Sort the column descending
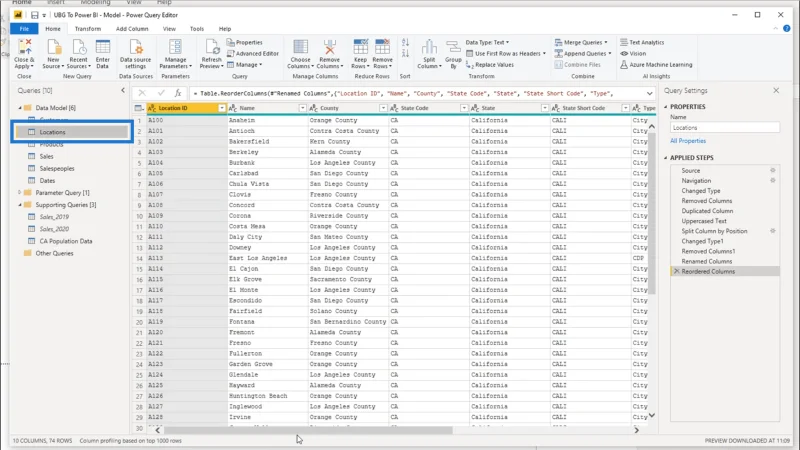 405,53
